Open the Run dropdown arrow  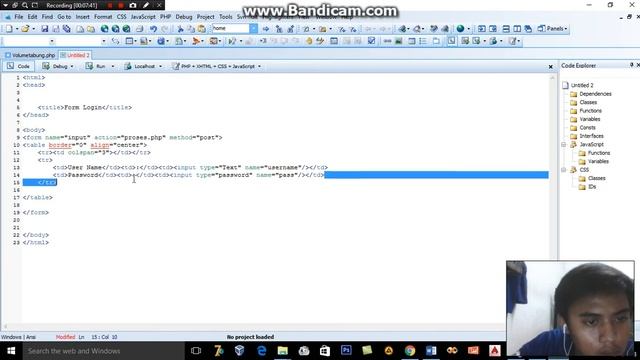click(x=113, y=66)
